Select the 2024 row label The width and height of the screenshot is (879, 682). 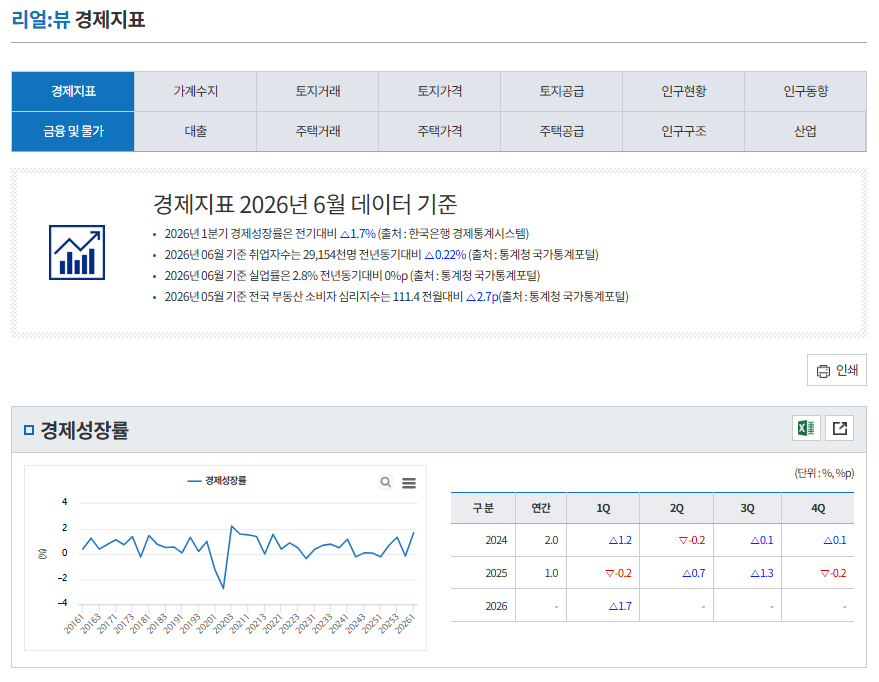click(496, 540)
